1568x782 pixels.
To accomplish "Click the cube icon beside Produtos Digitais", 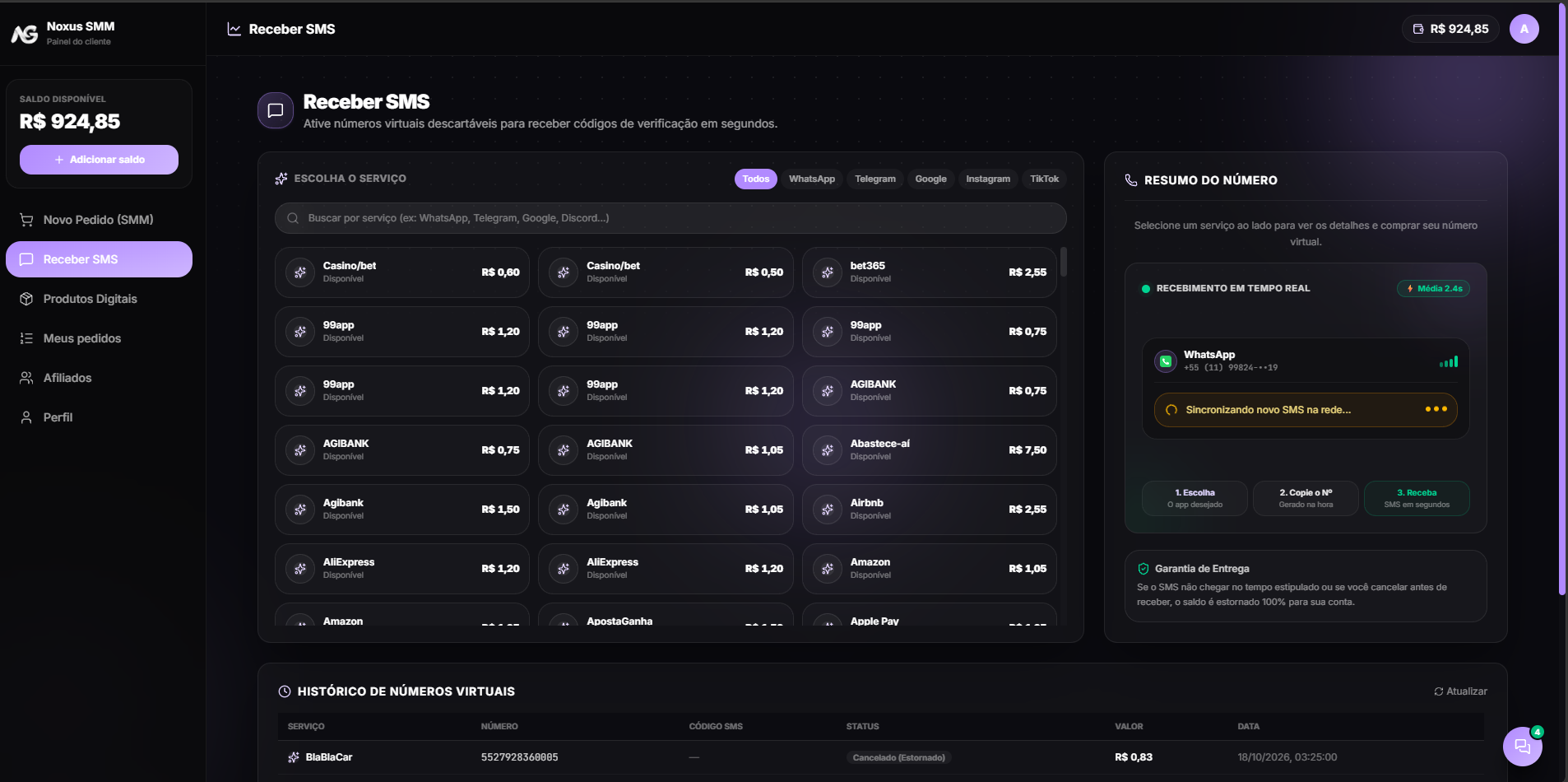I will 26,299.
